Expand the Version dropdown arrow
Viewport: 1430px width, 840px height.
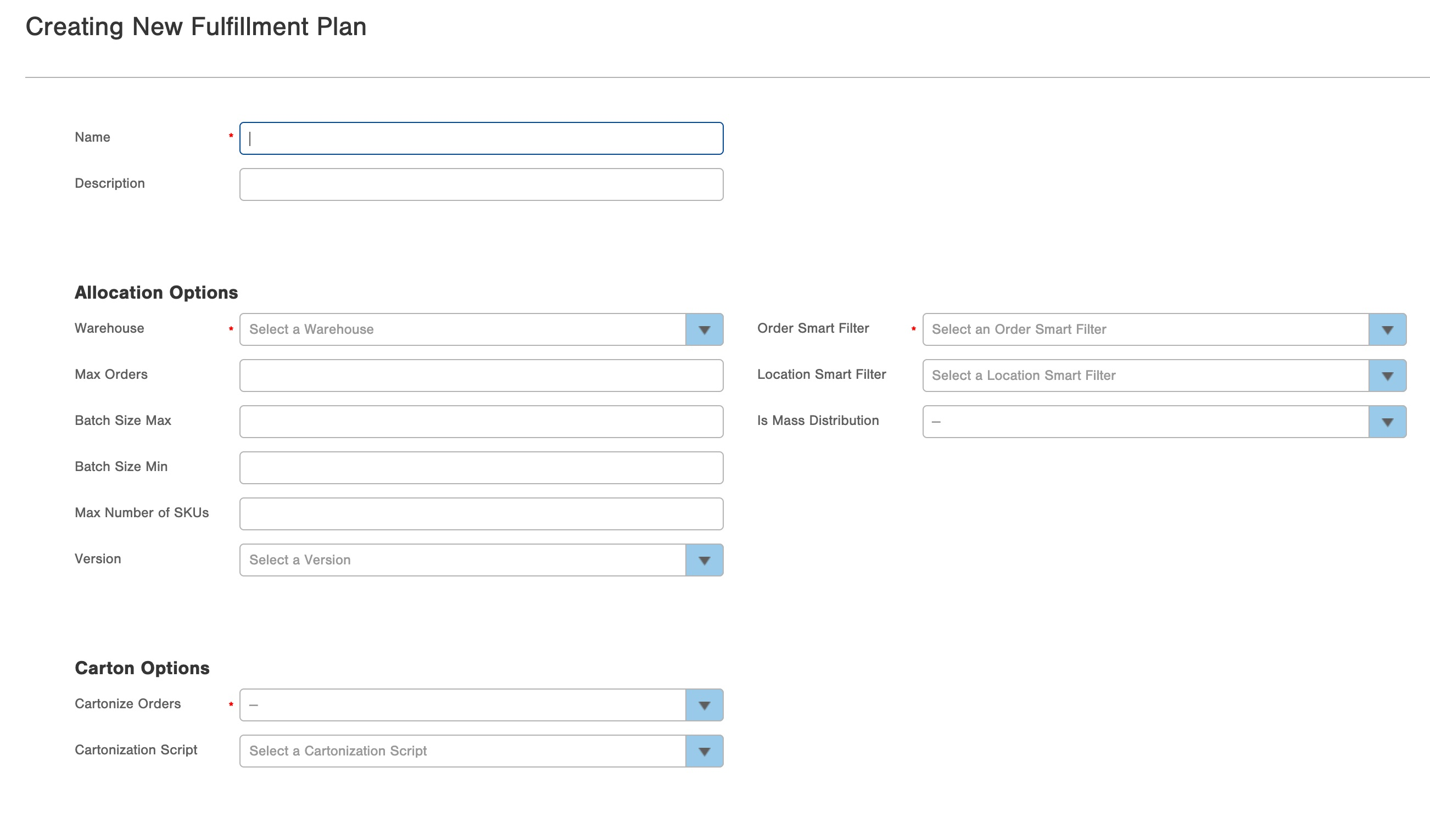[703, 561]
